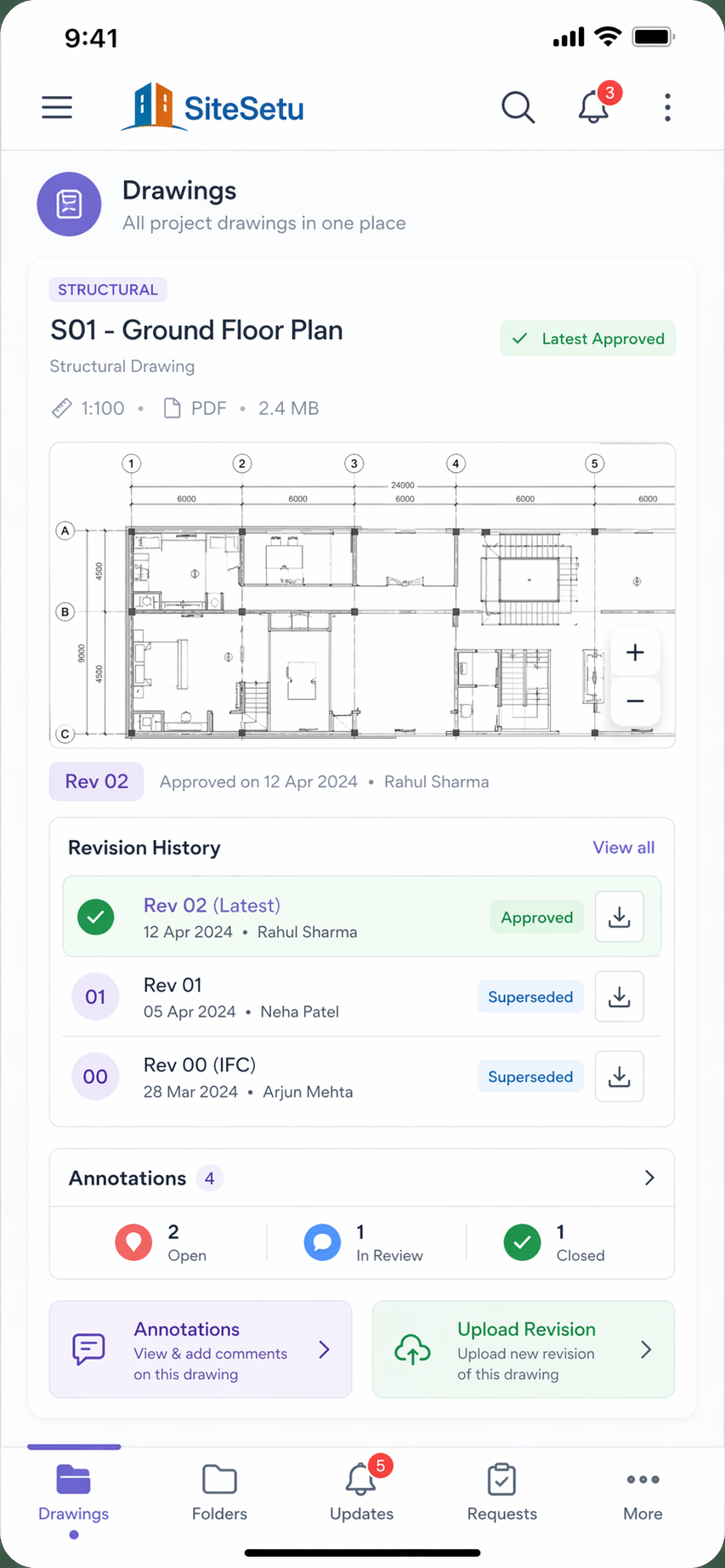
Task: Open the Rev 02 (Latest) revision row
Action: (x=362, y=917)
